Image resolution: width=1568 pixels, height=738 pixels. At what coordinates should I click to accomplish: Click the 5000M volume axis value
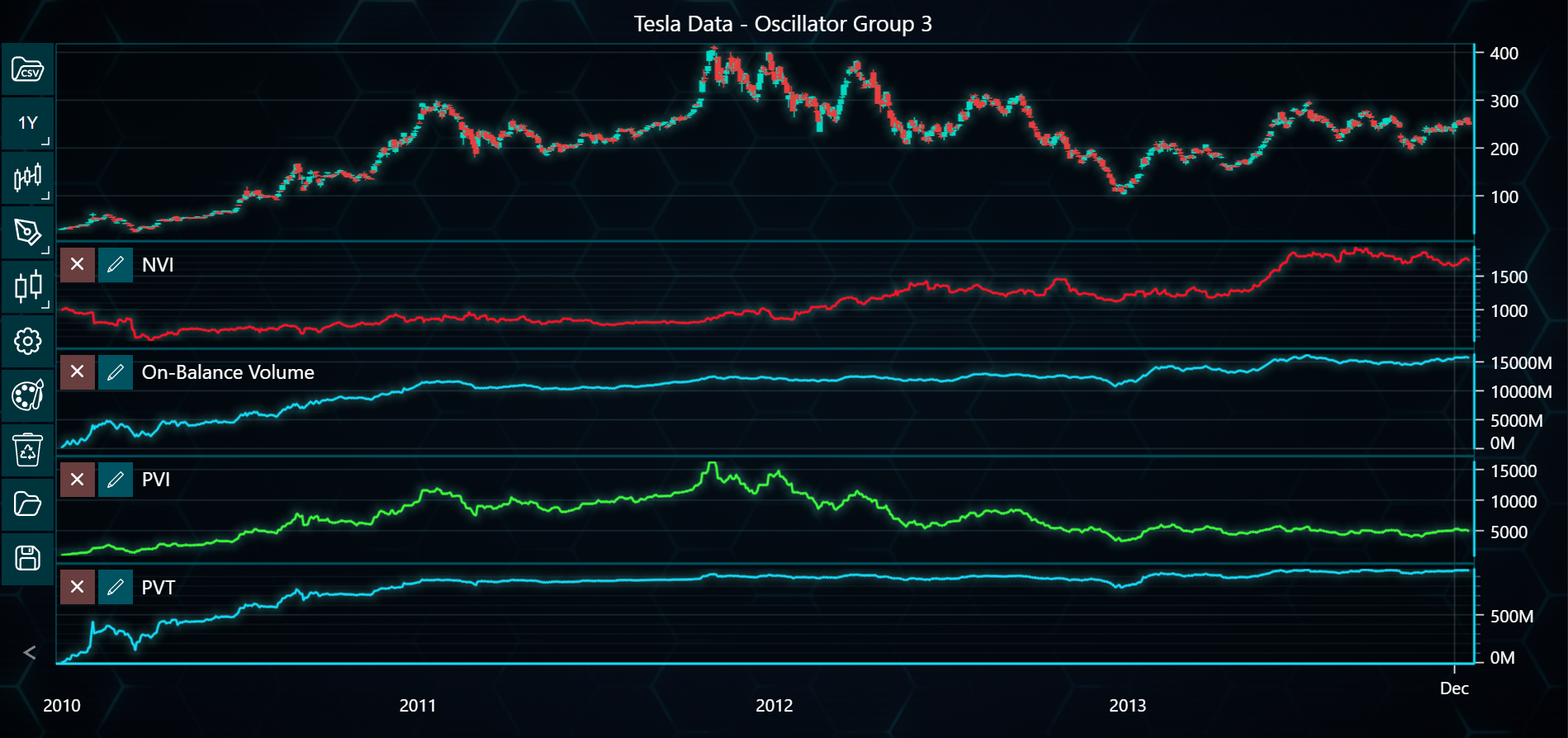click(1517, 421)
